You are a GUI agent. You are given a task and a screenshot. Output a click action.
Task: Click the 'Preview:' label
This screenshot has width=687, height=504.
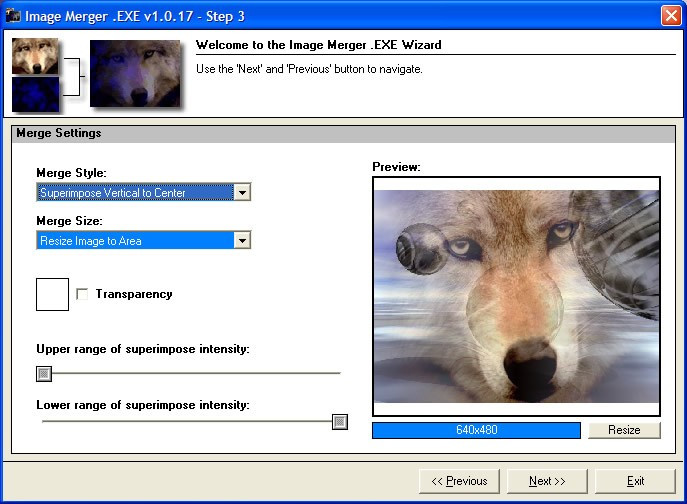click(x=396, y=167)
